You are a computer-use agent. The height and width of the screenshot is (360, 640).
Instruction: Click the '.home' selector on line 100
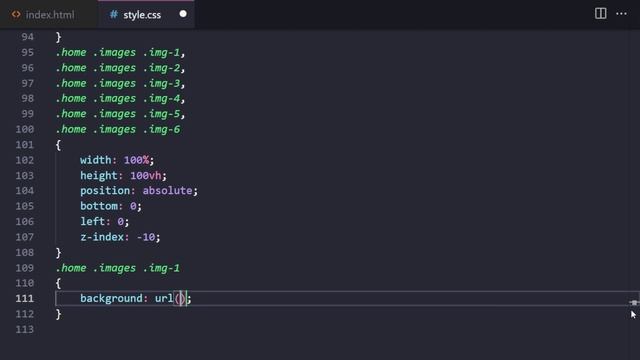point(71,129)
